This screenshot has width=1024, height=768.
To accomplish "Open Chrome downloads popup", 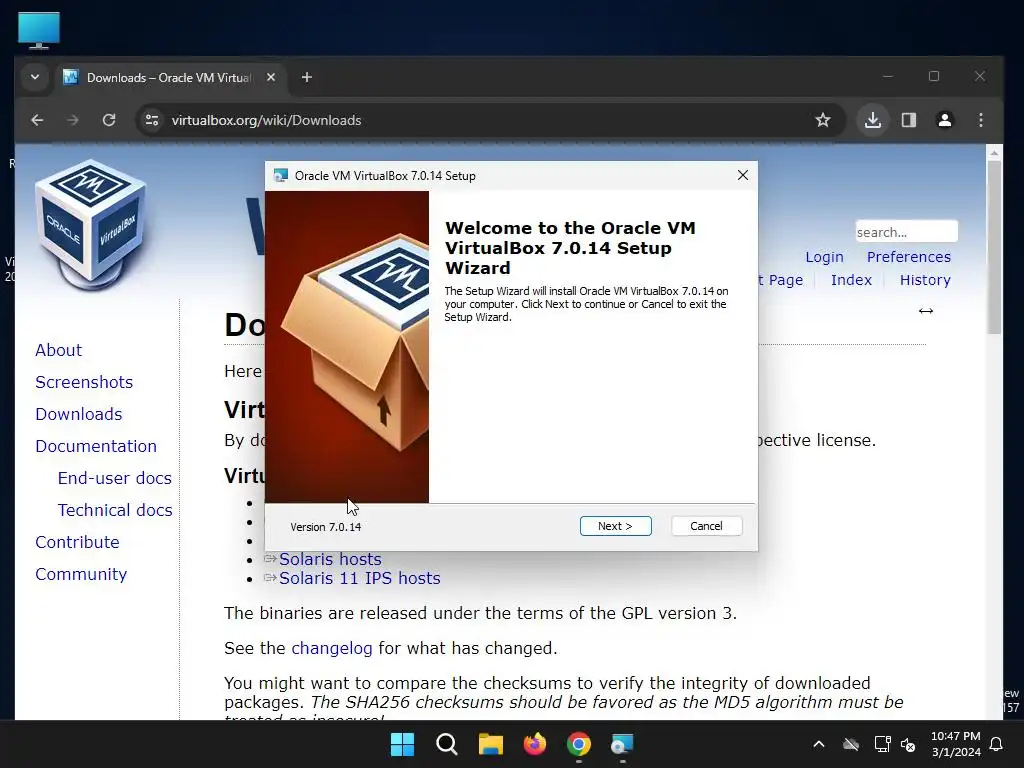I will 872,120.
